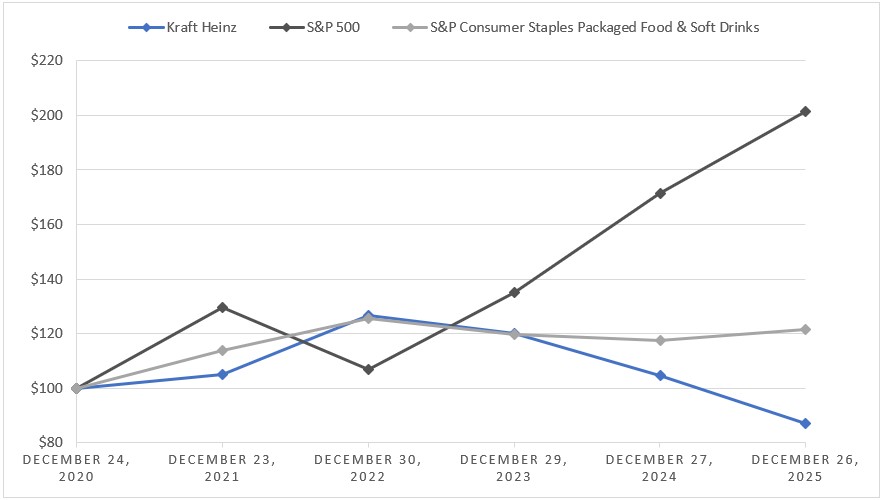The image size is (883, 500).
Task: Click the Kraft Heinz marker at December 26, 2025
Action: pos(806,423)
